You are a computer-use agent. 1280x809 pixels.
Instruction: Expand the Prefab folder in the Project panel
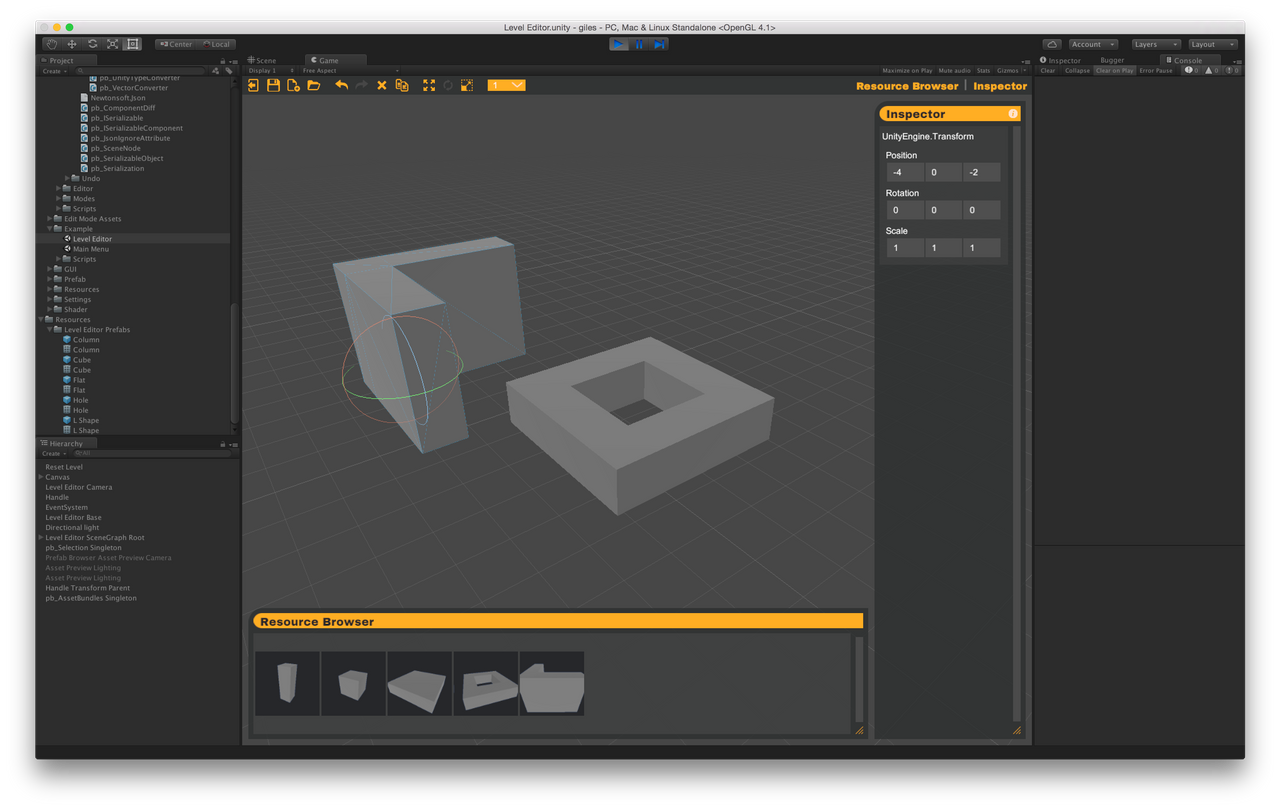[47, 279]
